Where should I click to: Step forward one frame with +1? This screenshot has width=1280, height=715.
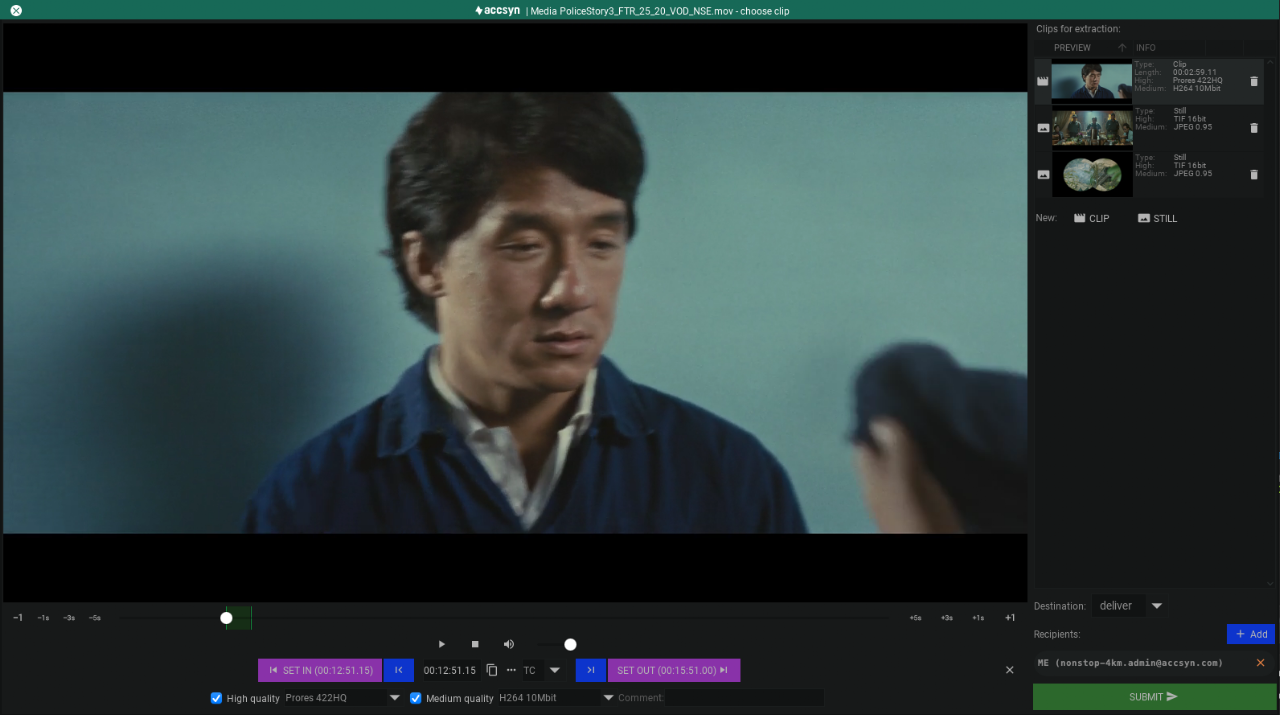click(x=1010, y=618)
